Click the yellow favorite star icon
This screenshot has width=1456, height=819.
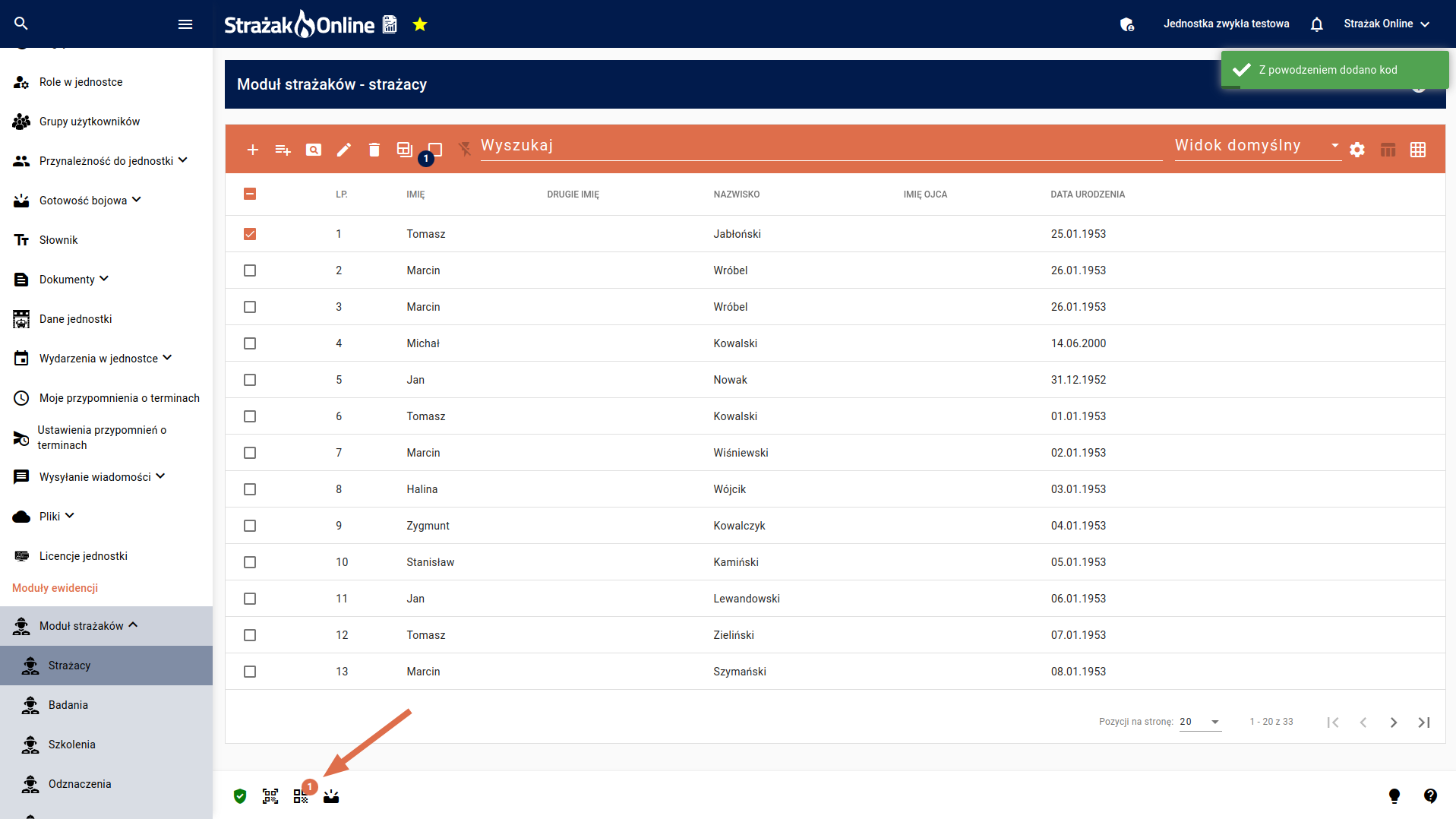point(420,24)
